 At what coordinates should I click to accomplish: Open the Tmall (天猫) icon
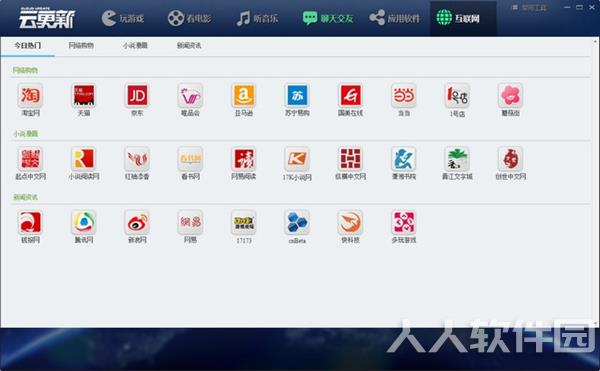(84, 95)
